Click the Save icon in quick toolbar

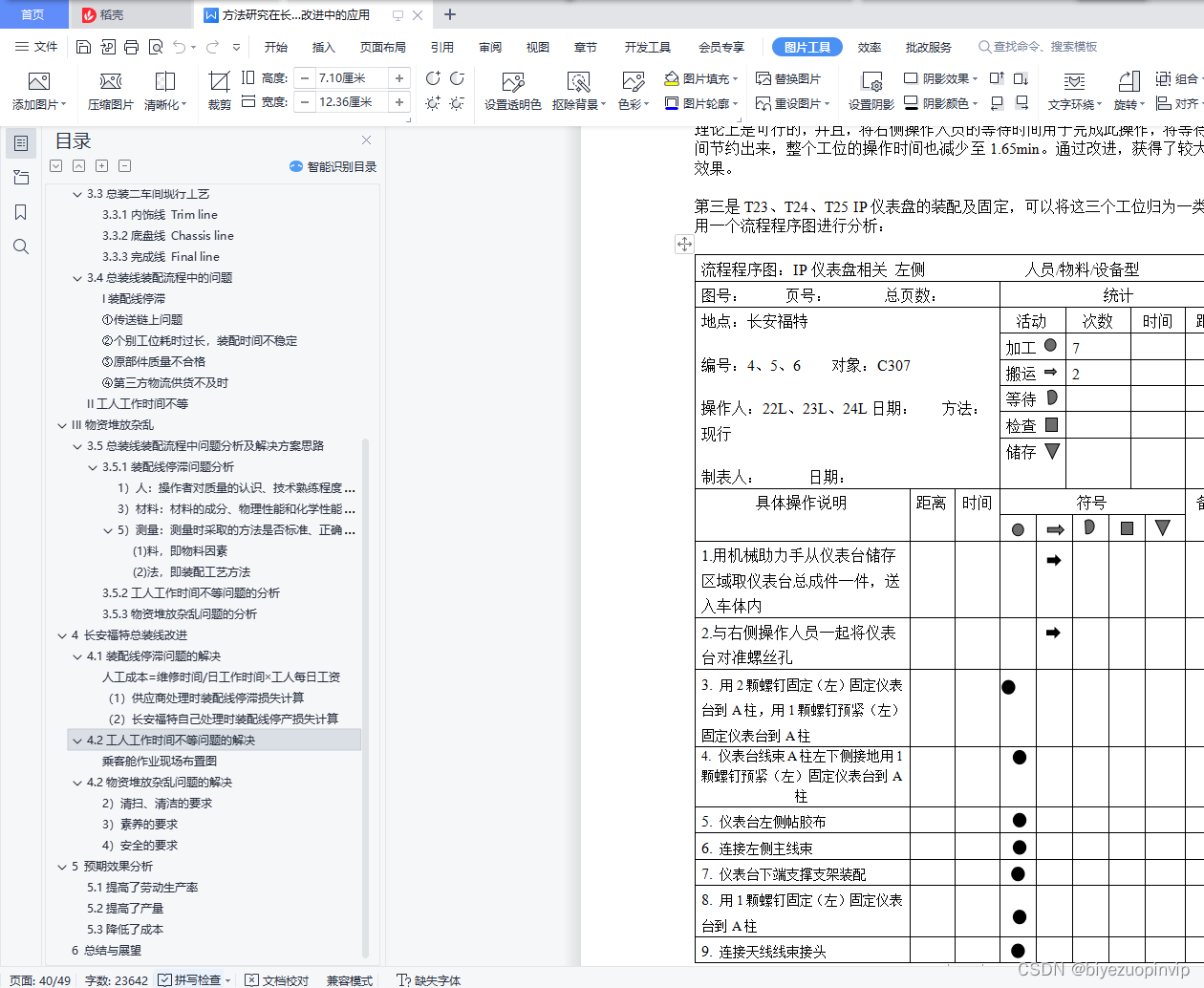click(x=83, y=47)
